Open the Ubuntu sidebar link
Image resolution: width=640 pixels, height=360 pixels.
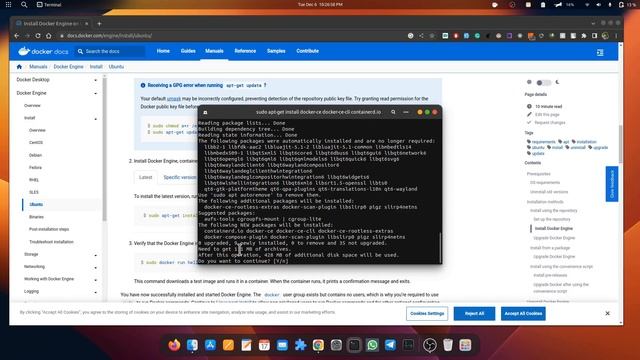[36, 204]
